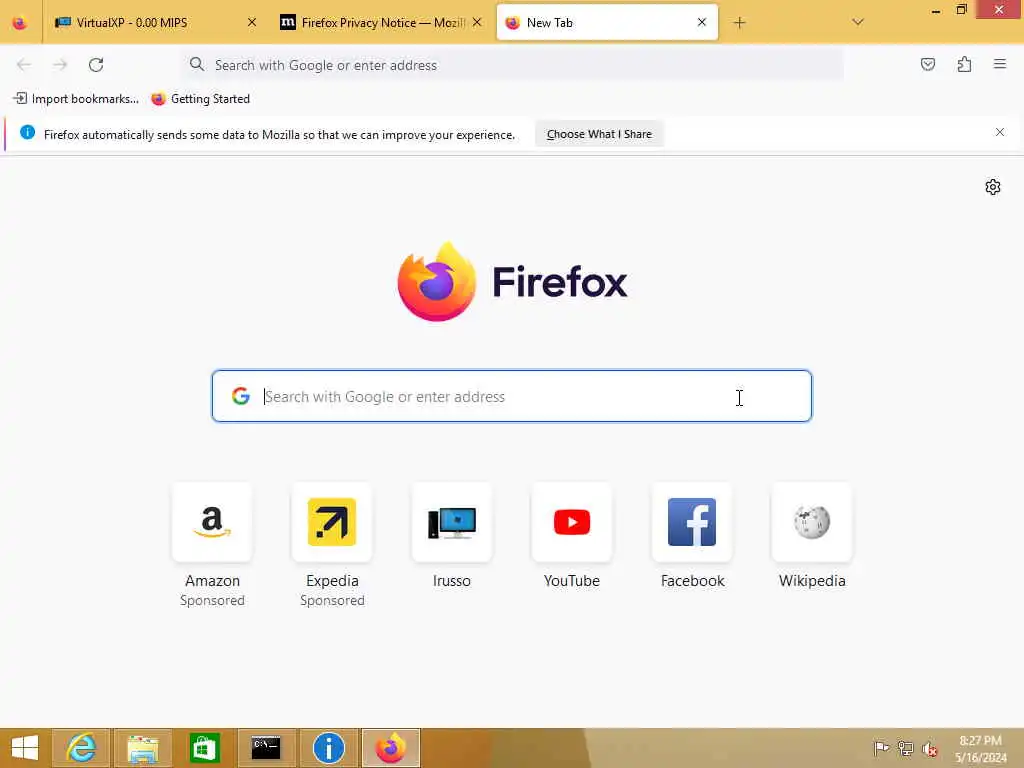Image resolution: width=1024 pixels, height=768 pixels.
Task: Close the New Tab tab
Action: point(701,23)
